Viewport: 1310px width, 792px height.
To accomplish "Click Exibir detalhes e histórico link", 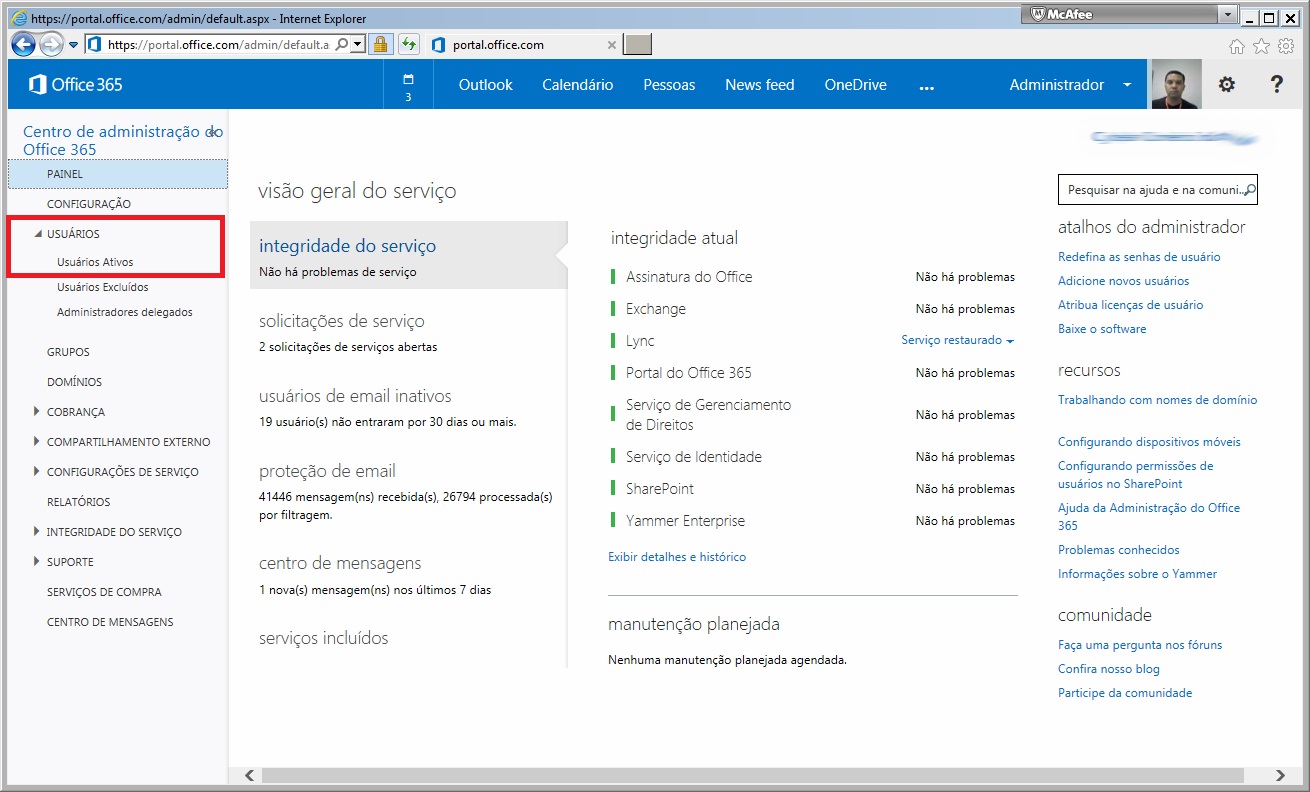I will [677, 557].
